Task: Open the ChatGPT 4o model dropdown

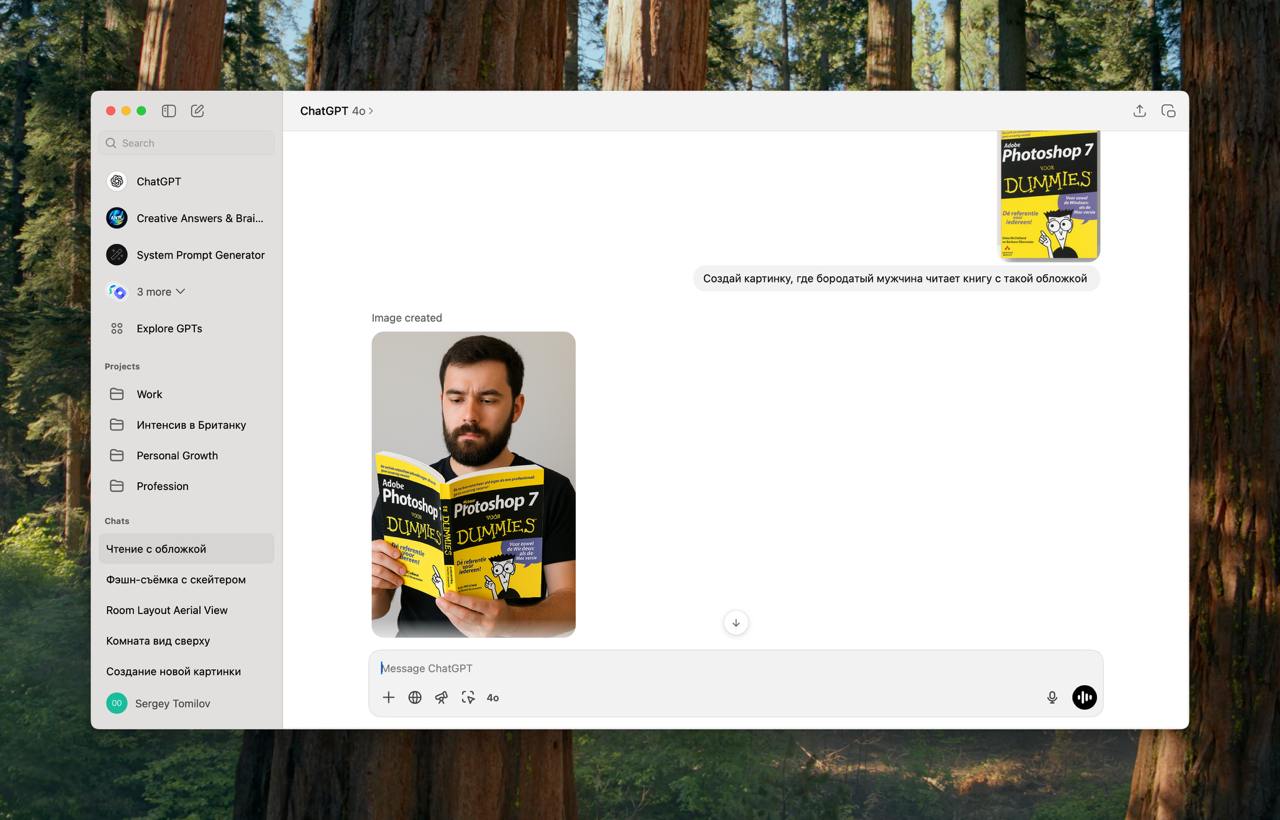Action: coord(337,111)
